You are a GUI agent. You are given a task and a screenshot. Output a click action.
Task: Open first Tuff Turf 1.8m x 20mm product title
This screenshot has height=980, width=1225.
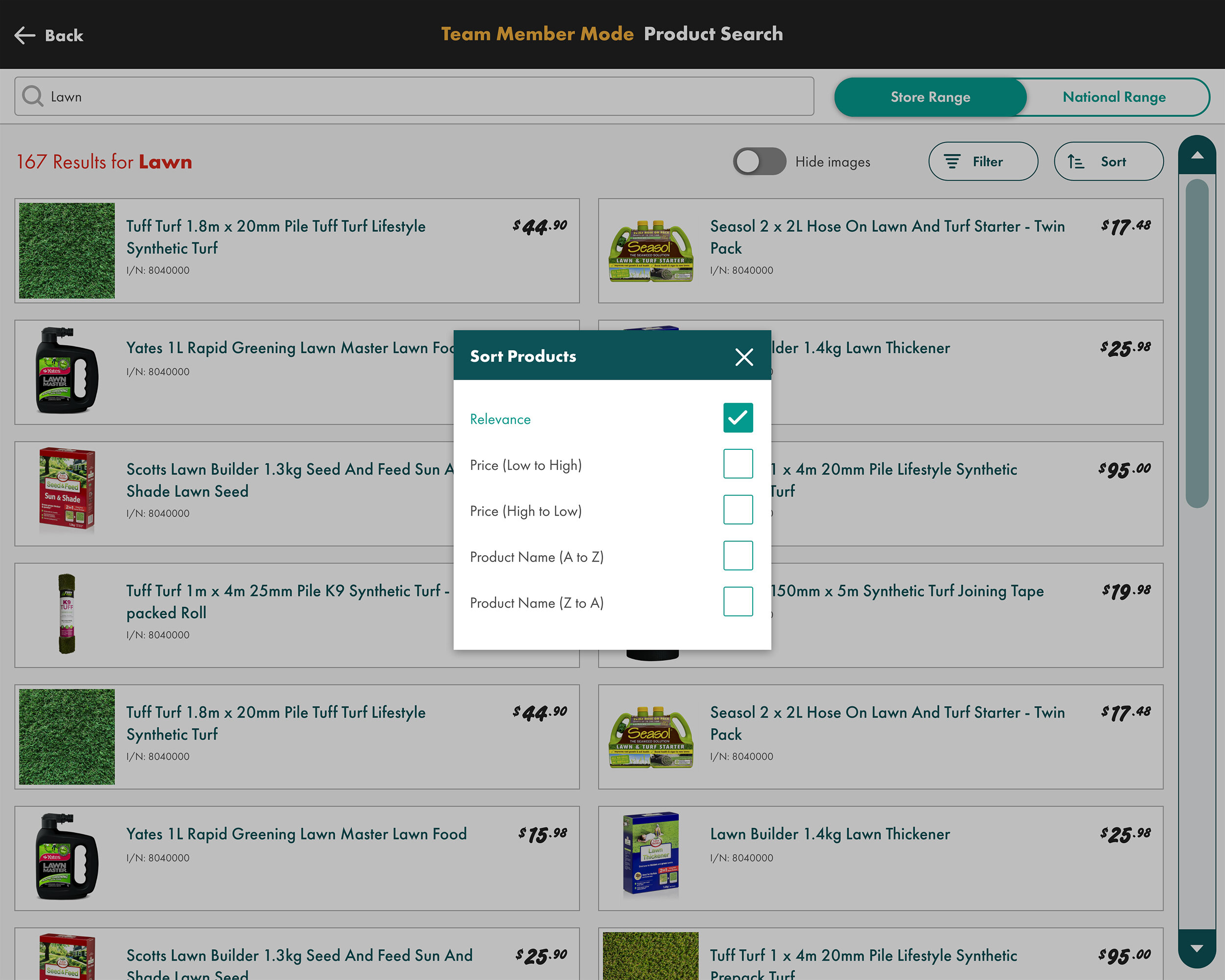(x=275, y=237)
